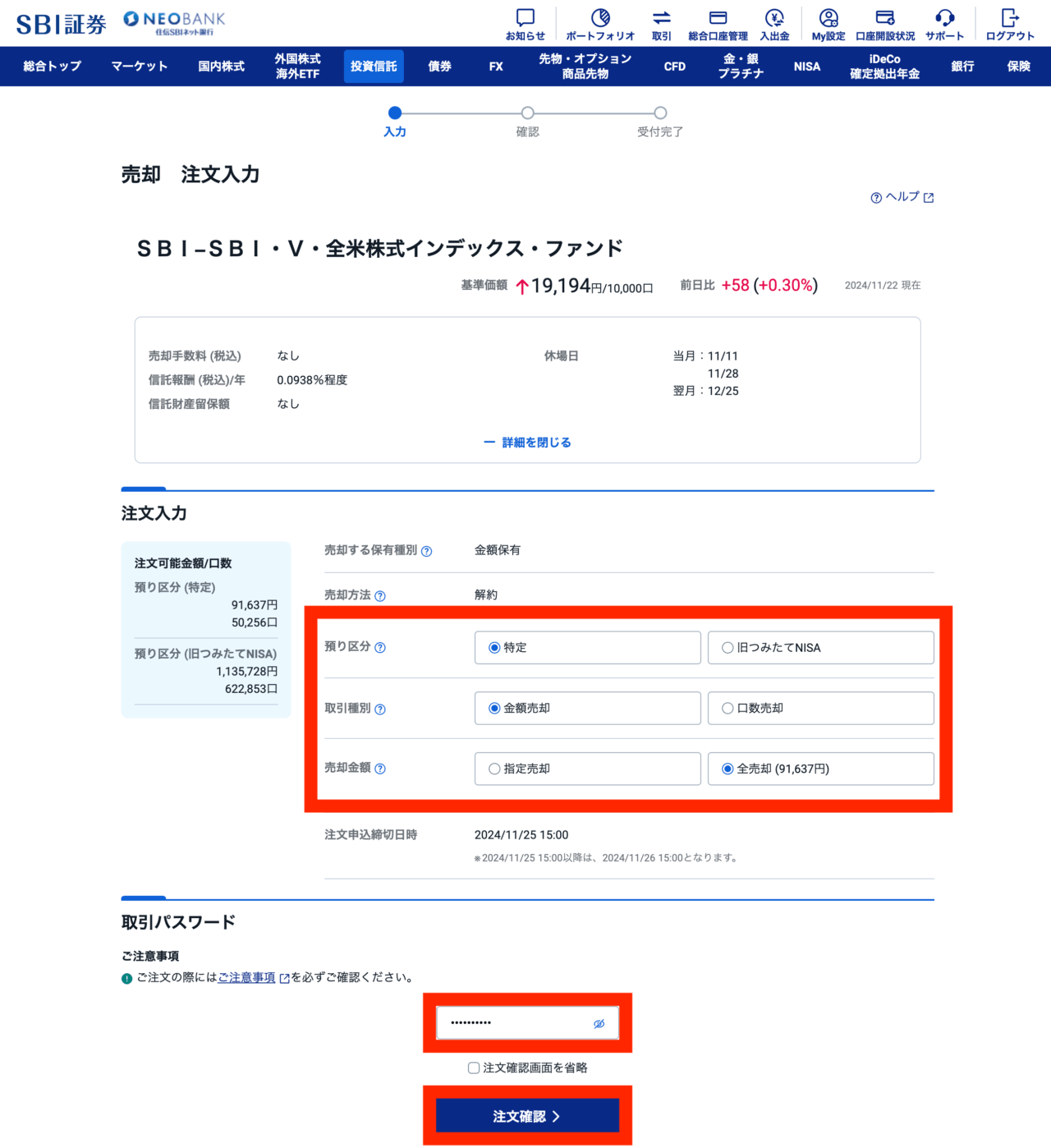Click help icon next to 売却方法

[380, 596]
